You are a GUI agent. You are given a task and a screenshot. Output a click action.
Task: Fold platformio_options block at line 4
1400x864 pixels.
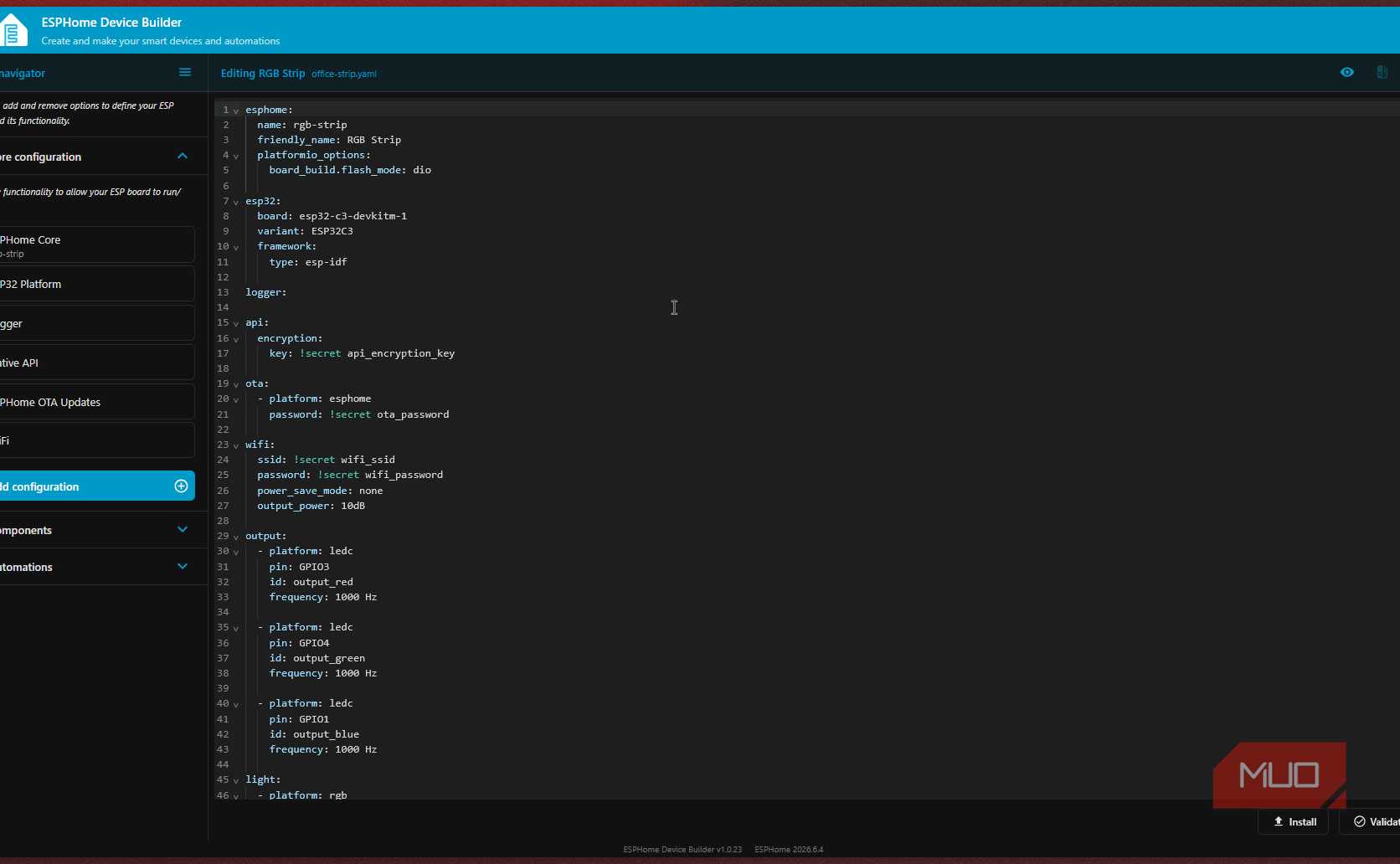236,156
